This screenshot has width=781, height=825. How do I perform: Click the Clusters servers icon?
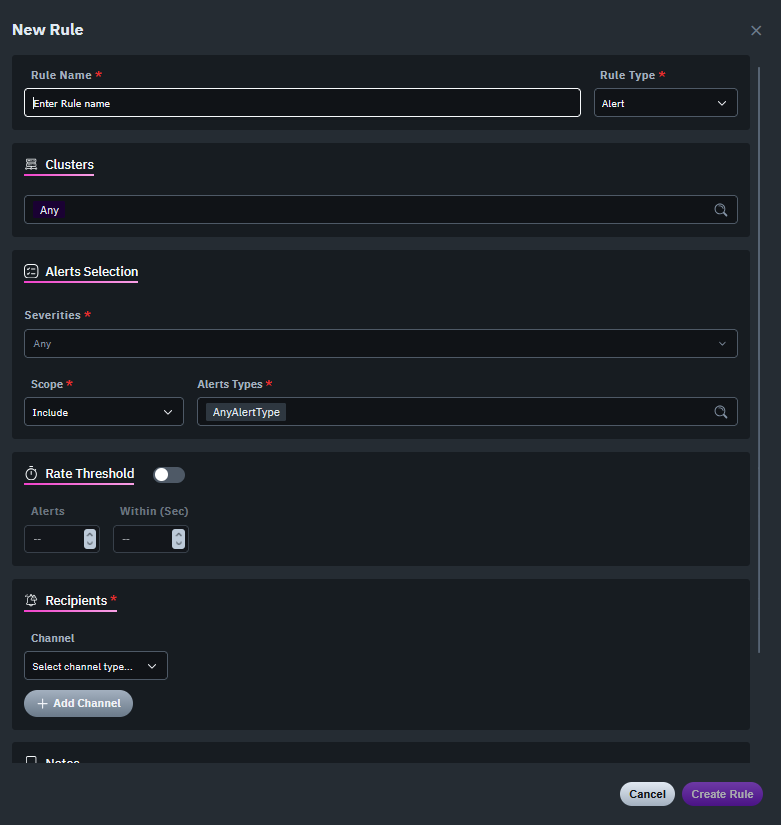point(33,165)
